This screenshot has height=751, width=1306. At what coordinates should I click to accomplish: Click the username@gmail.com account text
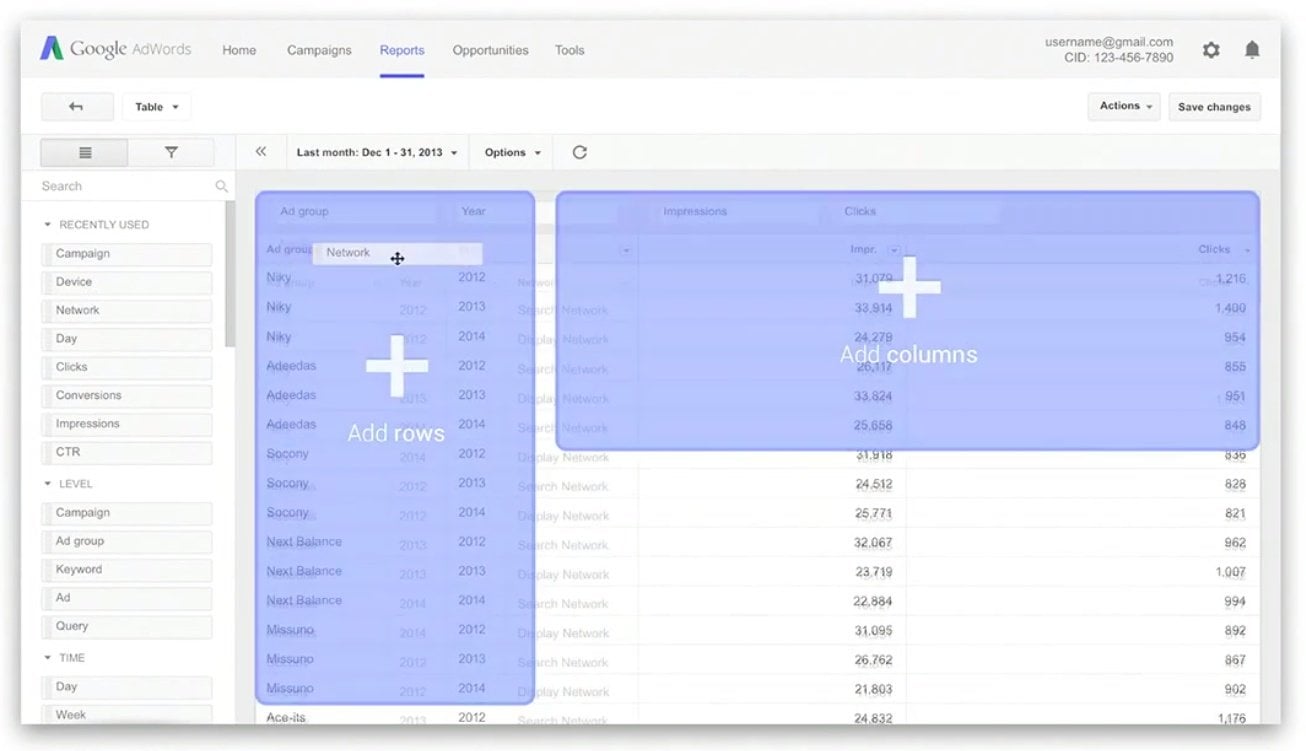click(1109, 42)
